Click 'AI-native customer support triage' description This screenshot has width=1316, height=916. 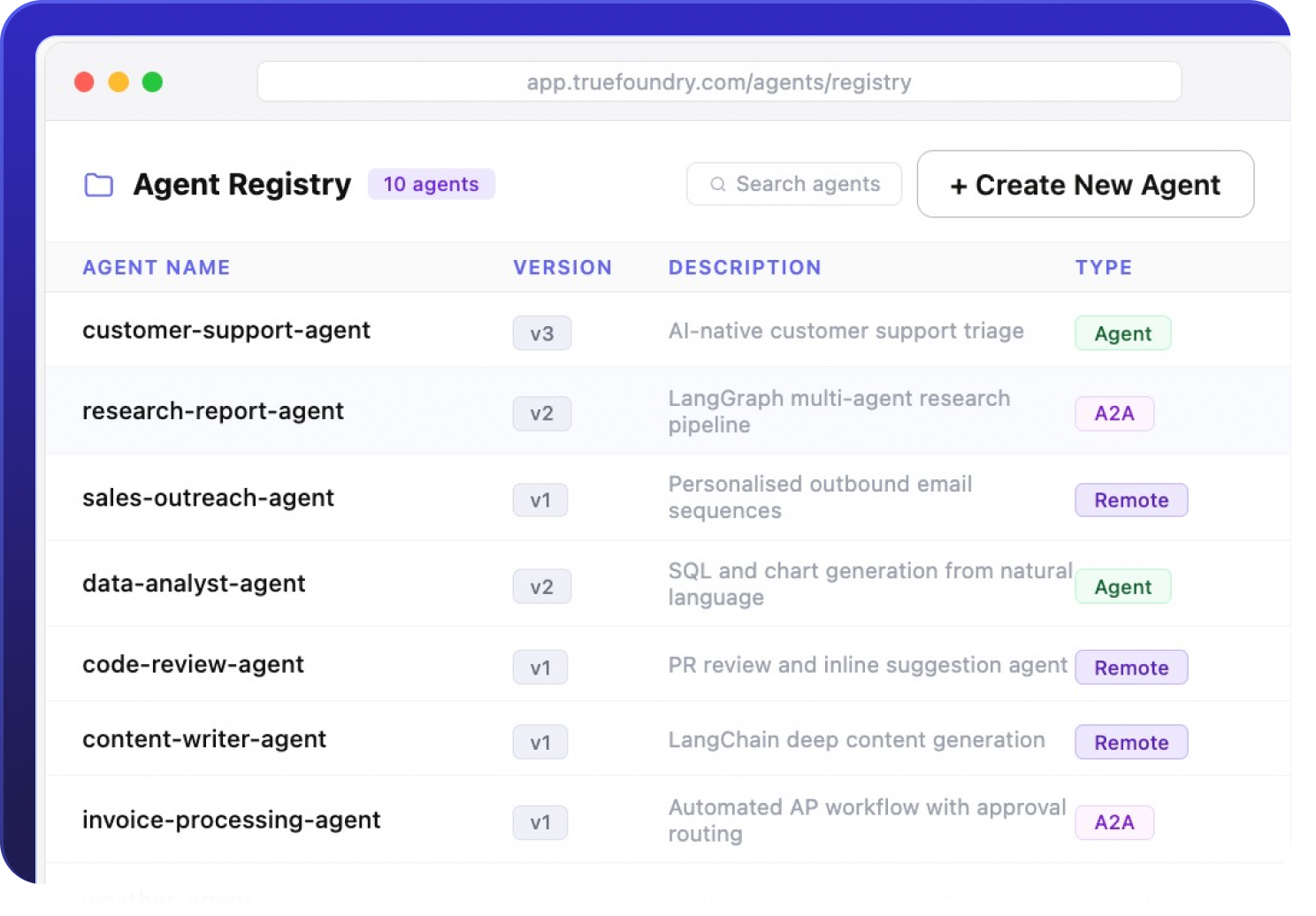point(846,331)
